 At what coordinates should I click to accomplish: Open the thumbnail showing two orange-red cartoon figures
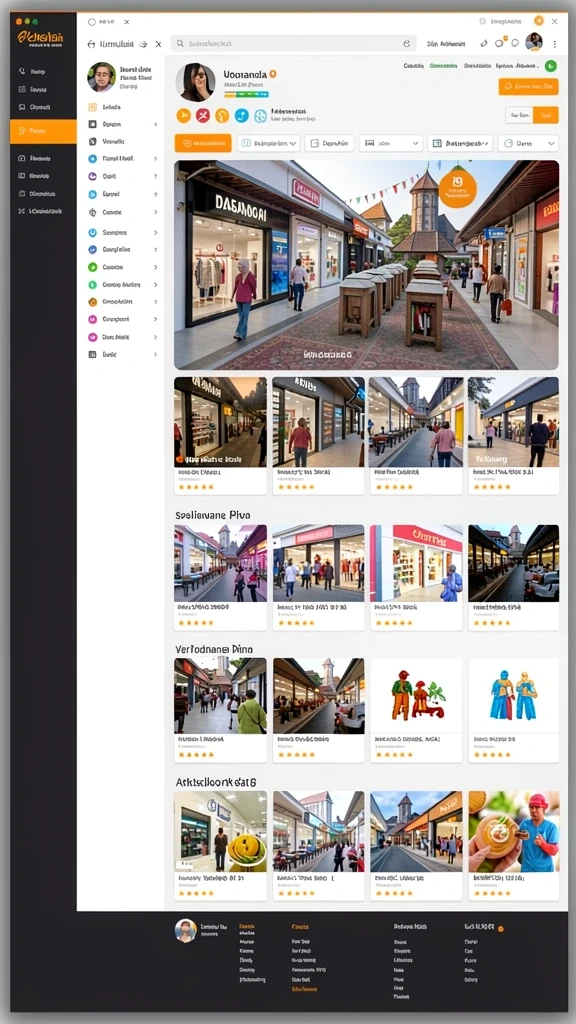[x=416, y=696]
